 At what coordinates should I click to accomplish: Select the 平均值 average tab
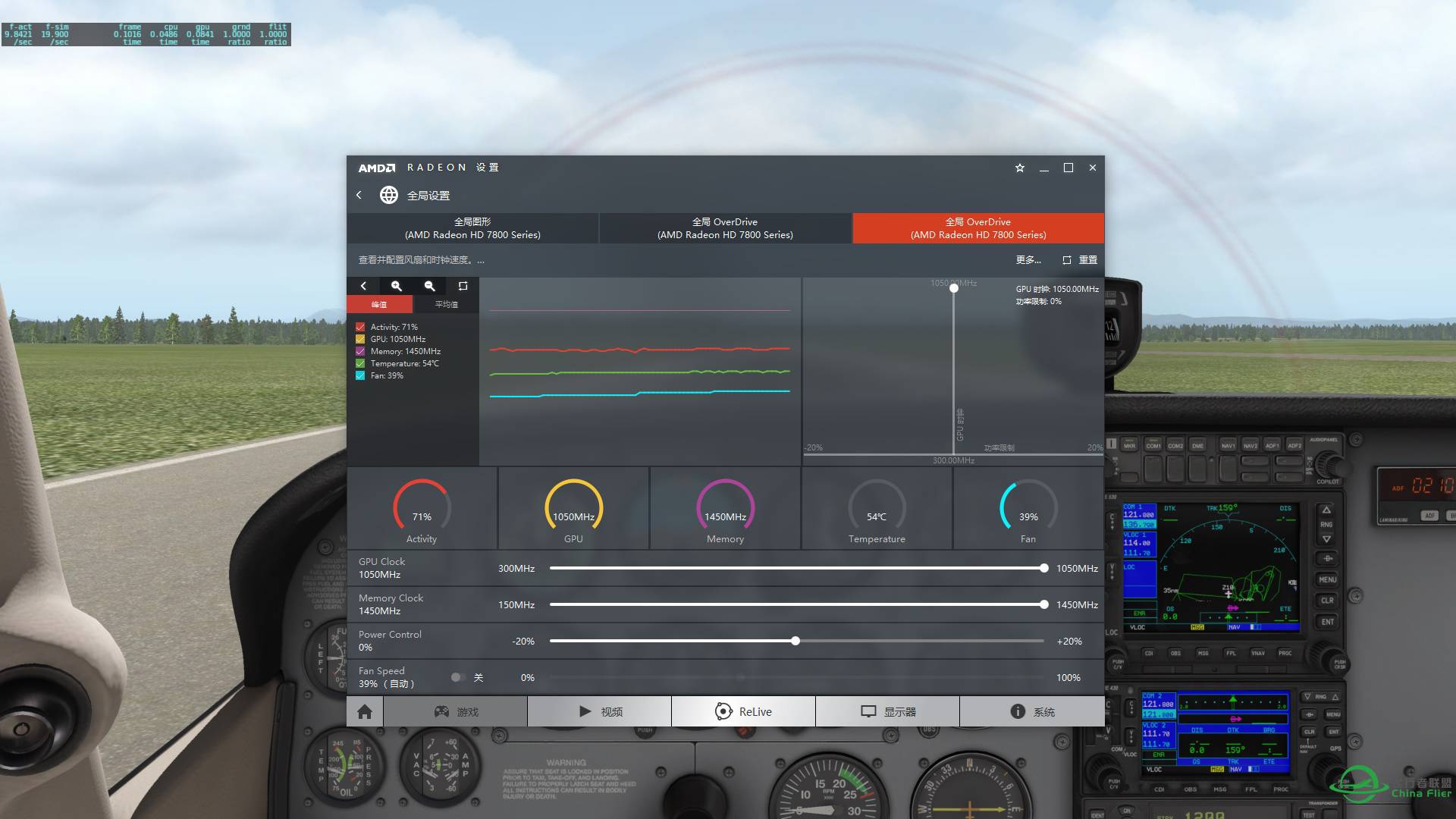(x=446, y=304)
